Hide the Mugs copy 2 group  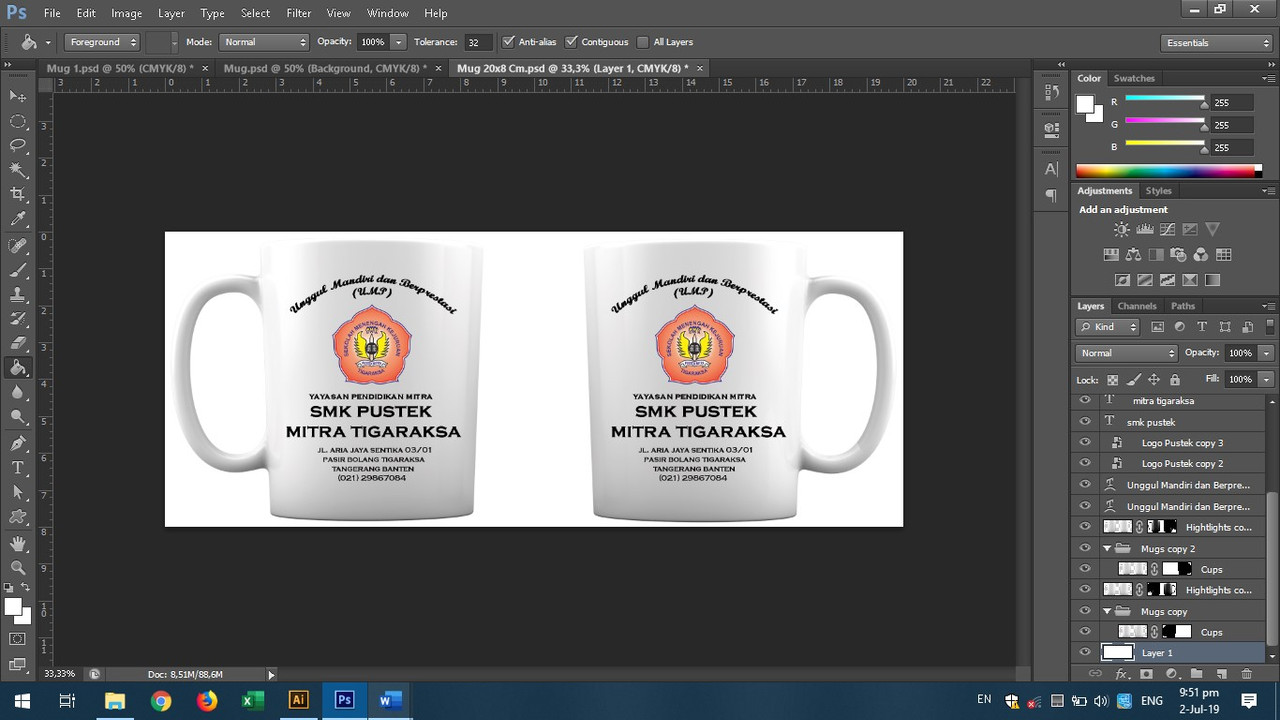(x=1085, y=548)
